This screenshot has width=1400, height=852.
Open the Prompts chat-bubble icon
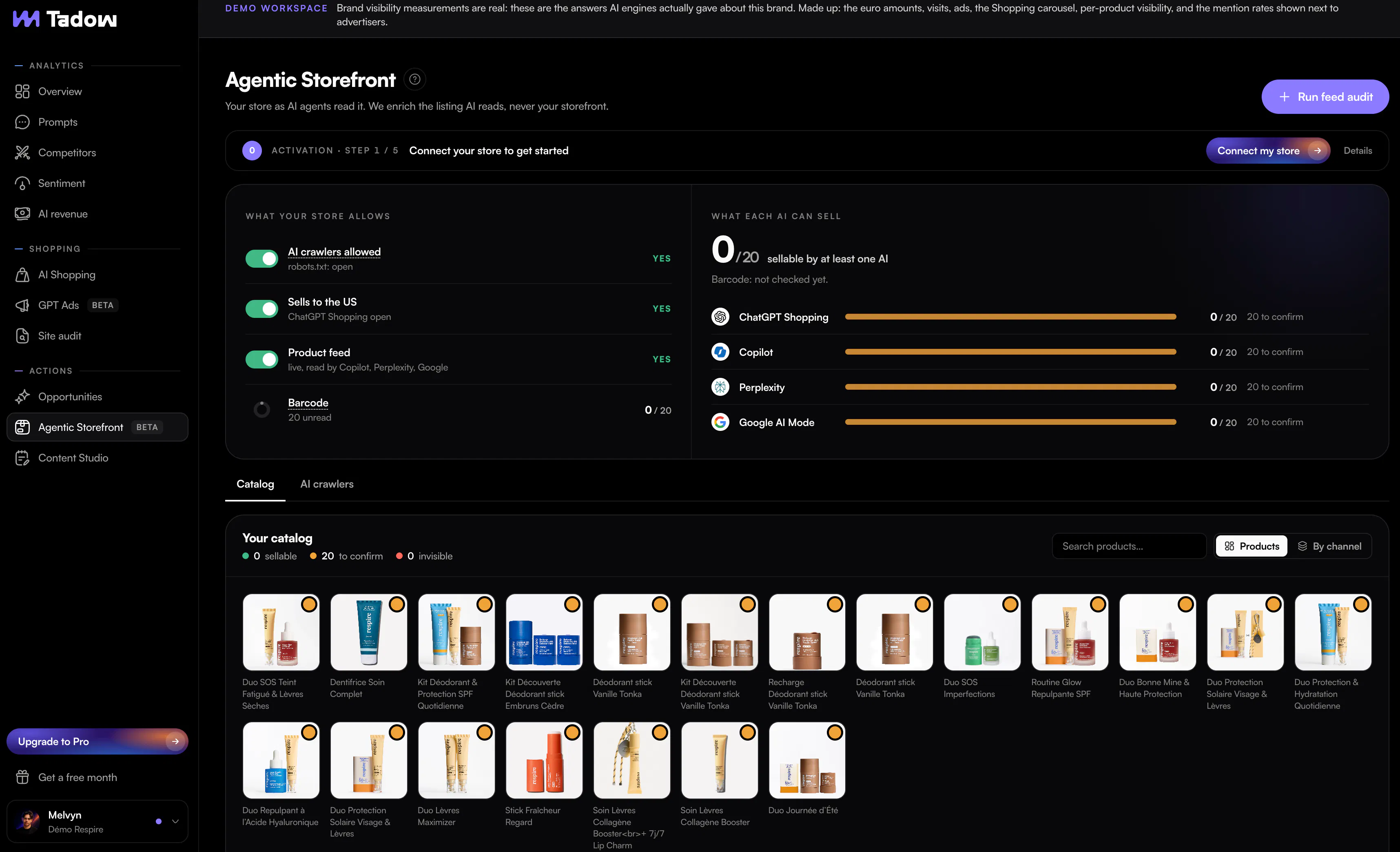click(22, 122)
